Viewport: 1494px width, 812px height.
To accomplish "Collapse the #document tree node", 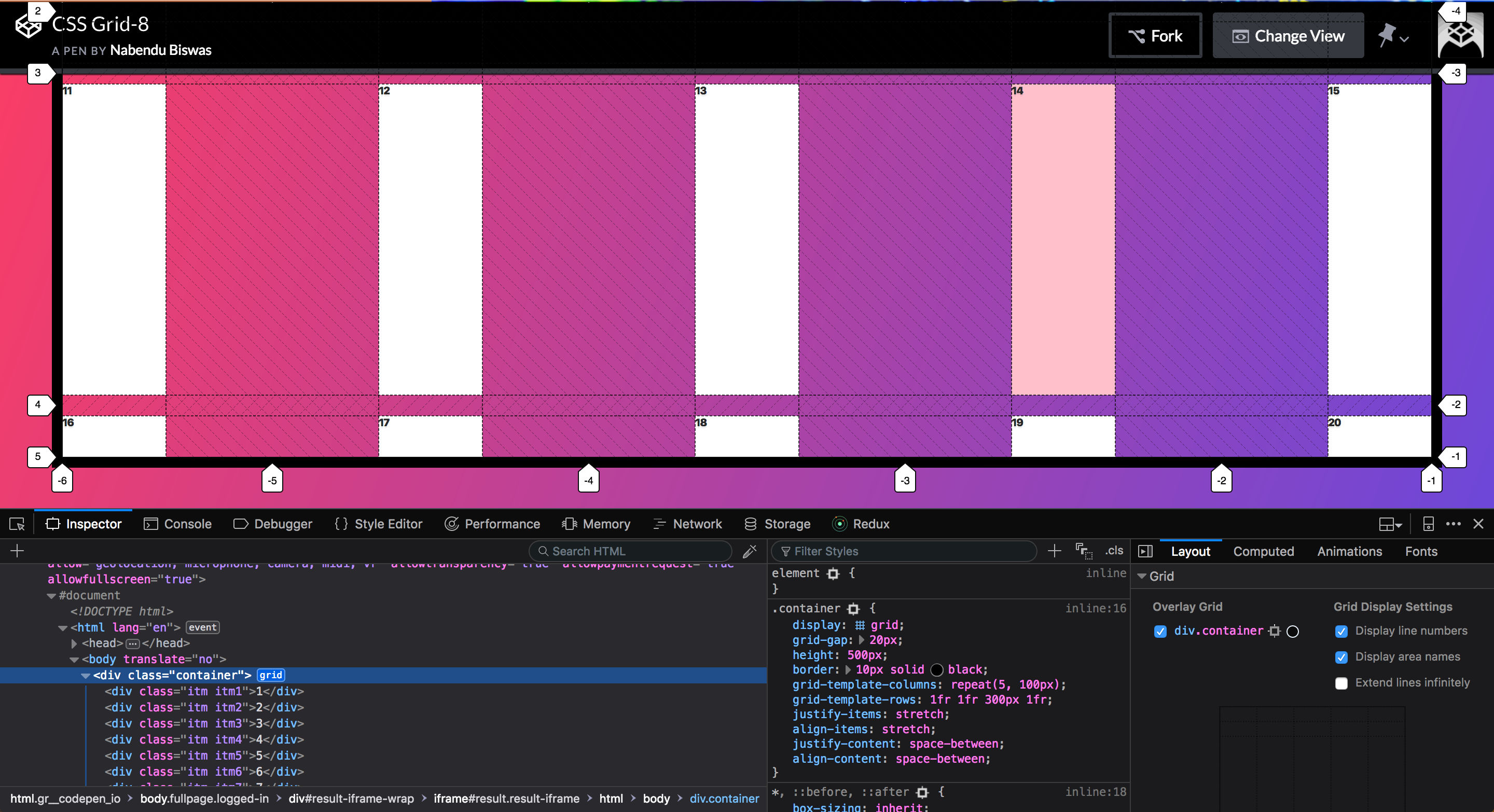I will (x=51, y=596).
